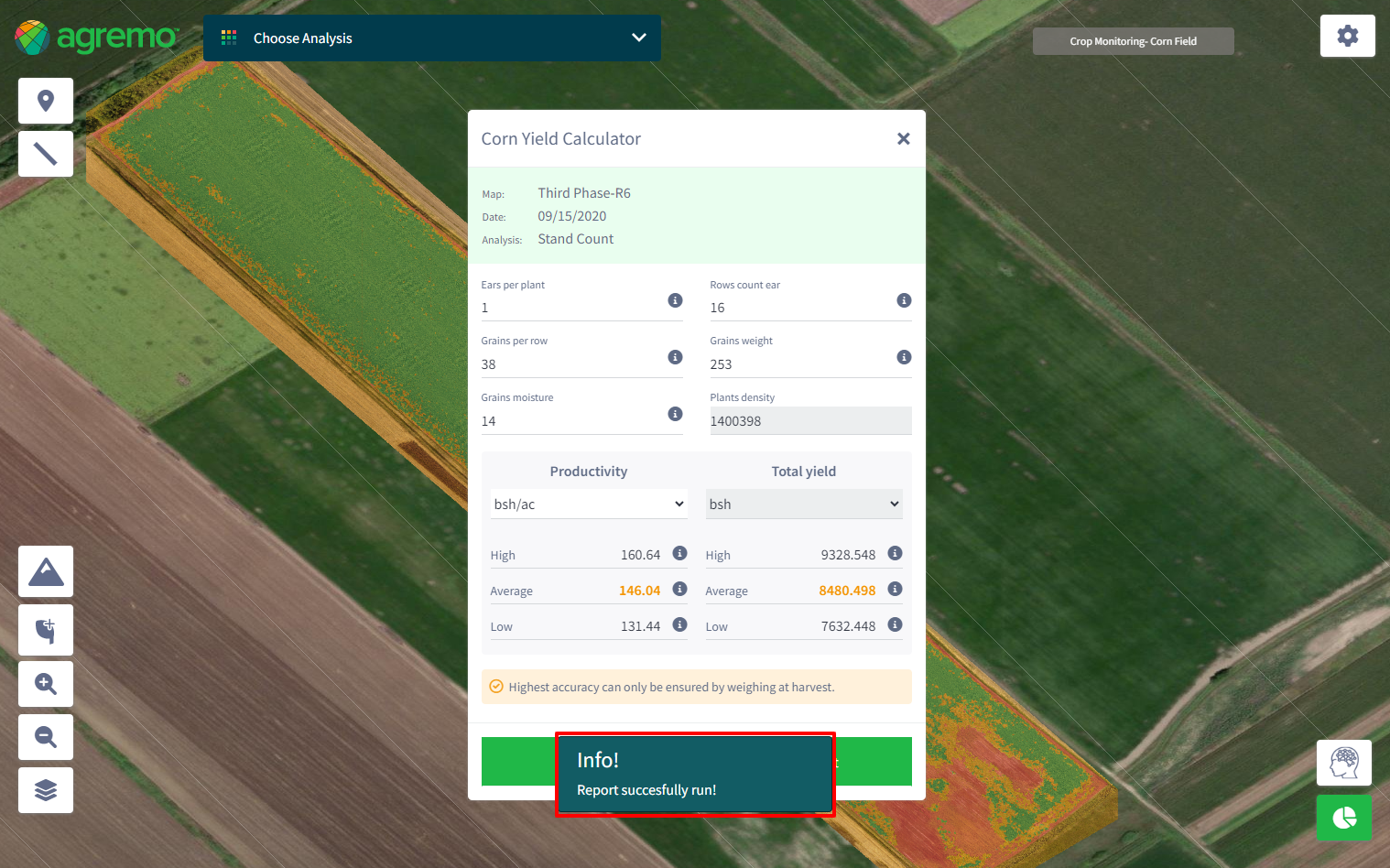
Task: Click the Crop Monitoring- Corn Field label
Action: point(1133,41)
